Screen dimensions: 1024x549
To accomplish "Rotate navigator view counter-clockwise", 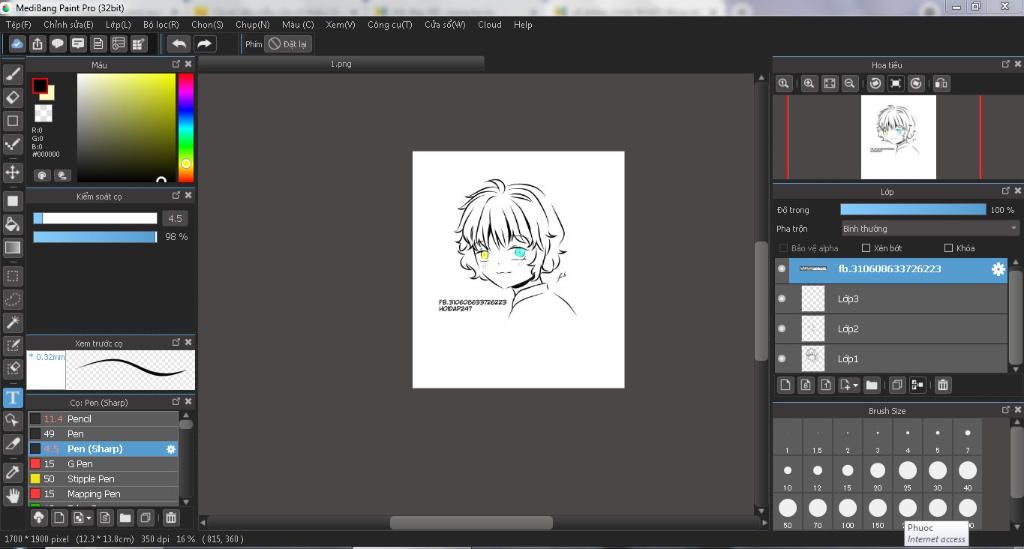I will [876, 84].
